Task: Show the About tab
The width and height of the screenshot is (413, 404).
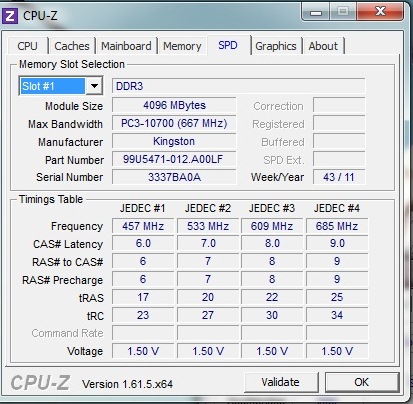Action: click(x=323, y=46)
